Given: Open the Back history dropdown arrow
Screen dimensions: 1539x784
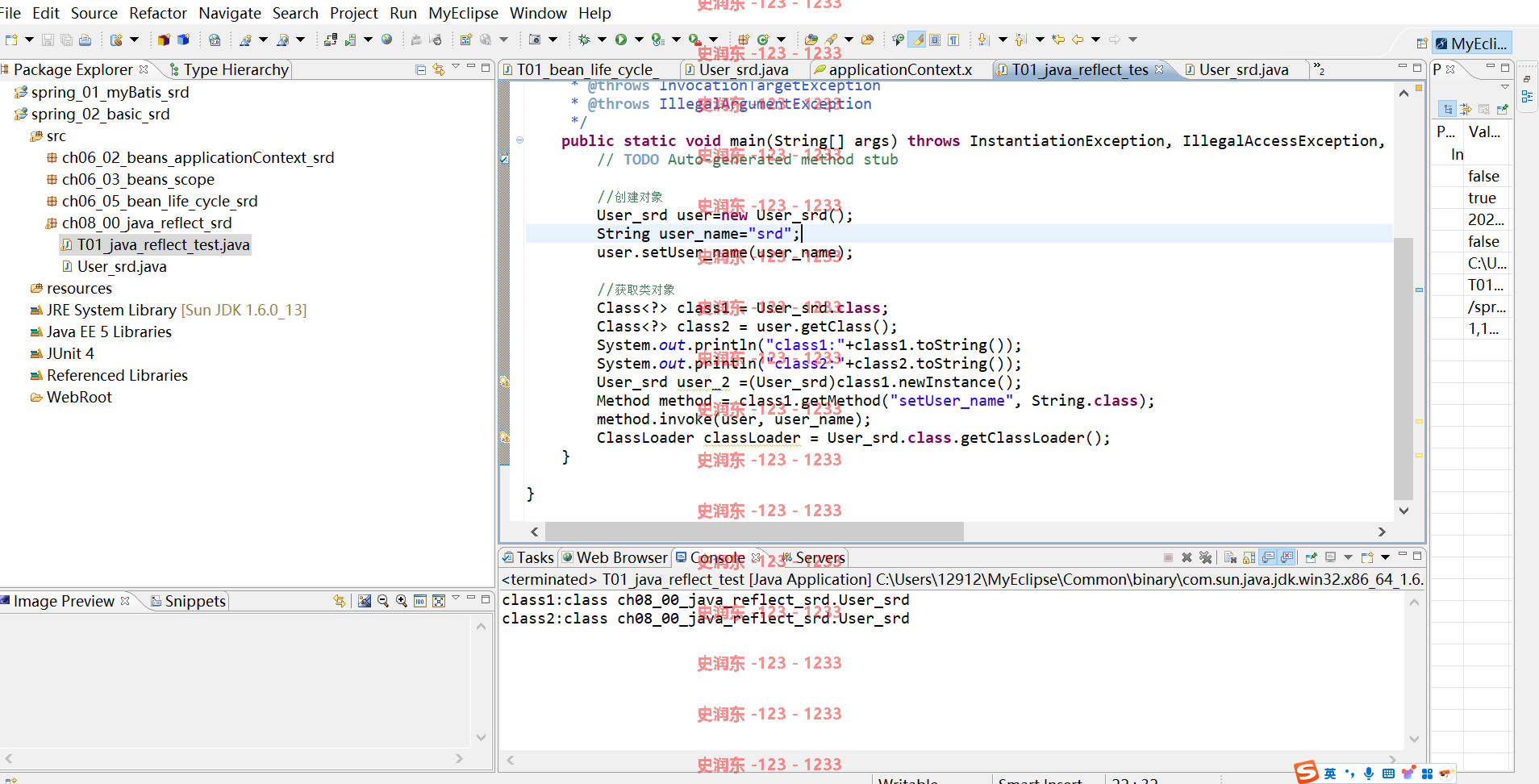Looking at the screenshot, I should coord(1095,40).
